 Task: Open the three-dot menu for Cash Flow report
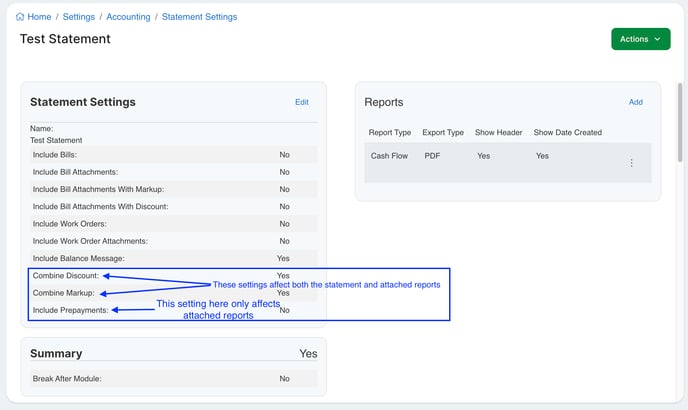click(x=631, y=163)
